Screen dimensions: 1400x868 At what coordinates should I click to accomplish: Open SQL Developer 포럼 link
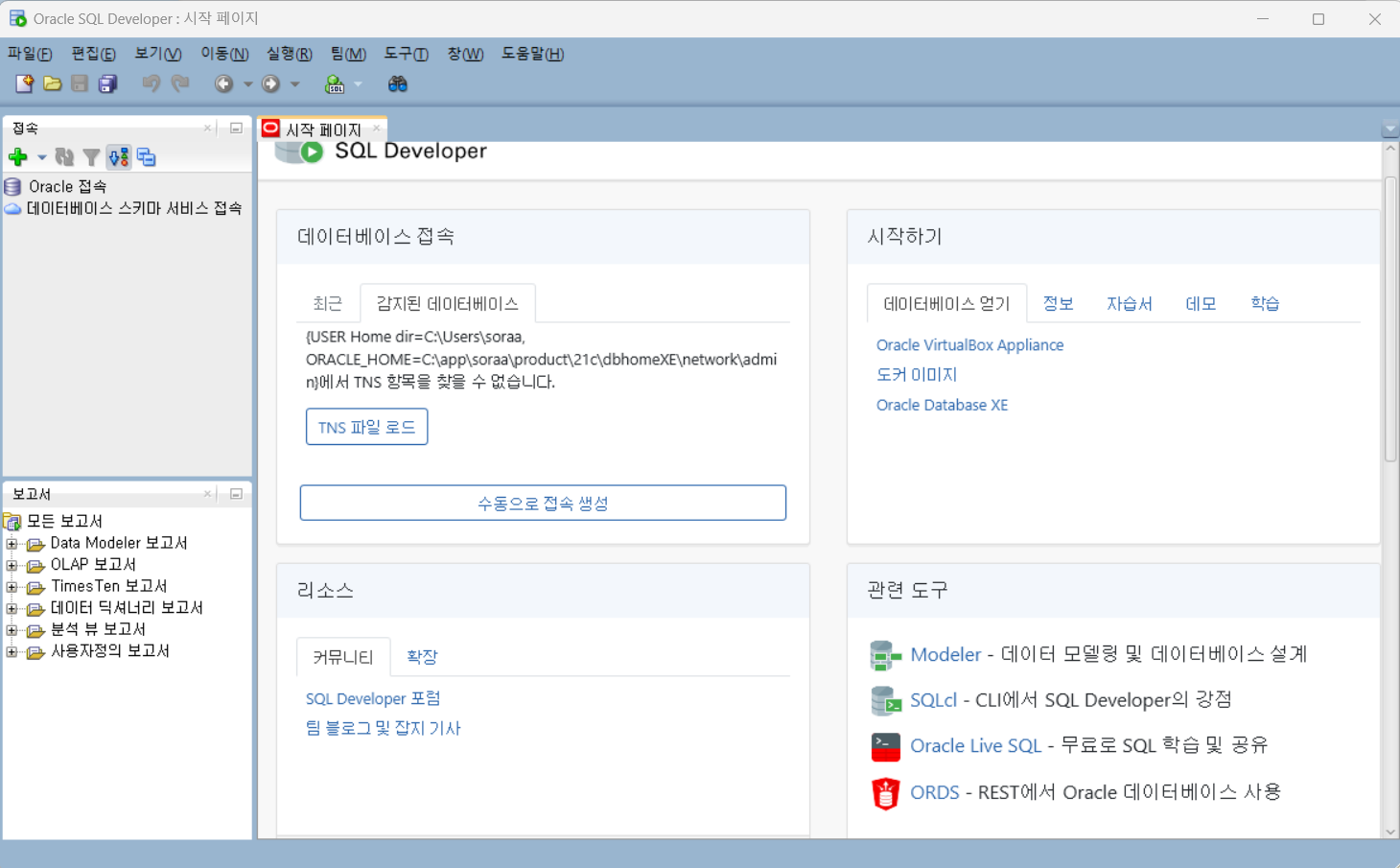373,698
